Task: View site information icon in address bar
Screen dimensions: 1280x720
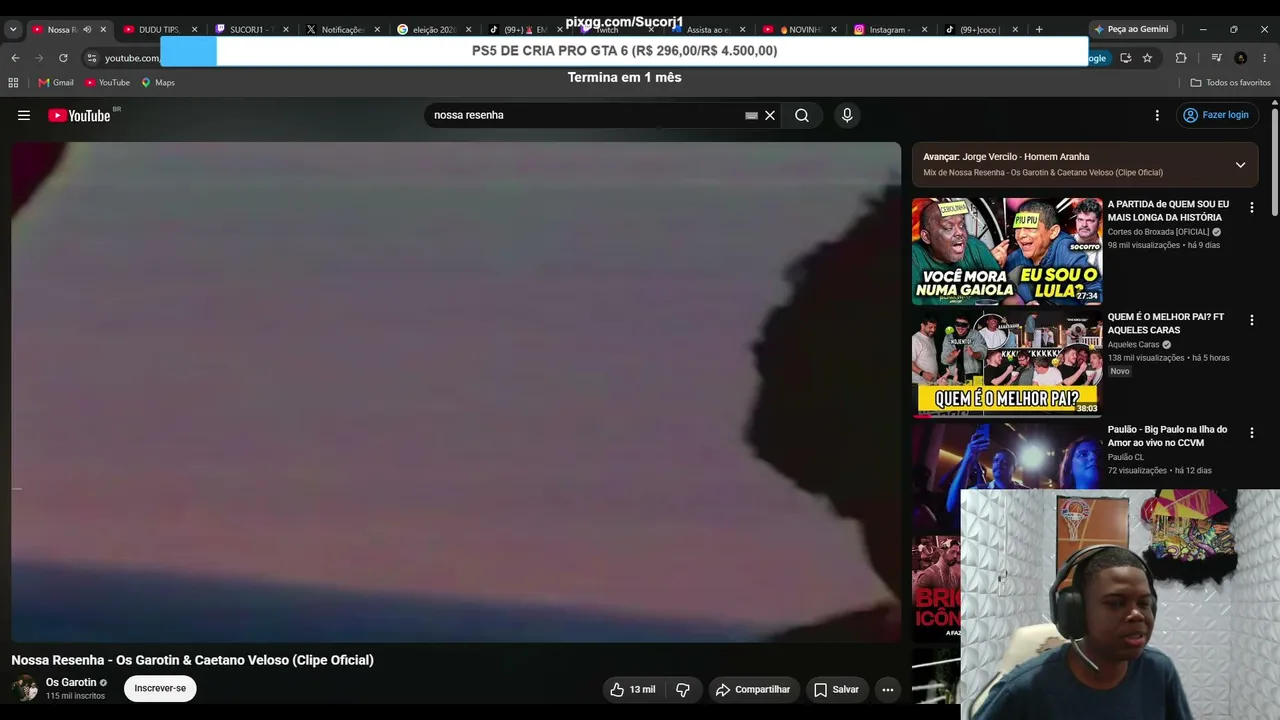Action: 92,58
